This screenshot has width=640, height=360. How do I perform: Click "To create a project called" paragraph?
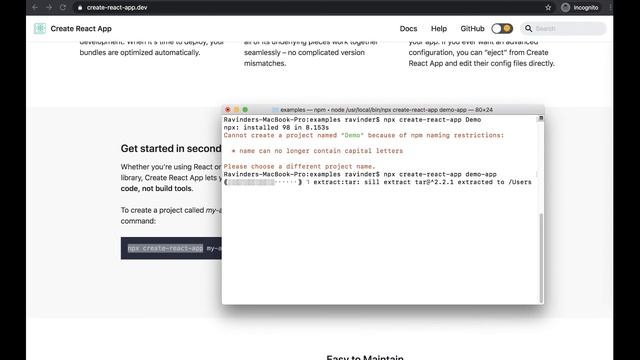tap(171, 216)
